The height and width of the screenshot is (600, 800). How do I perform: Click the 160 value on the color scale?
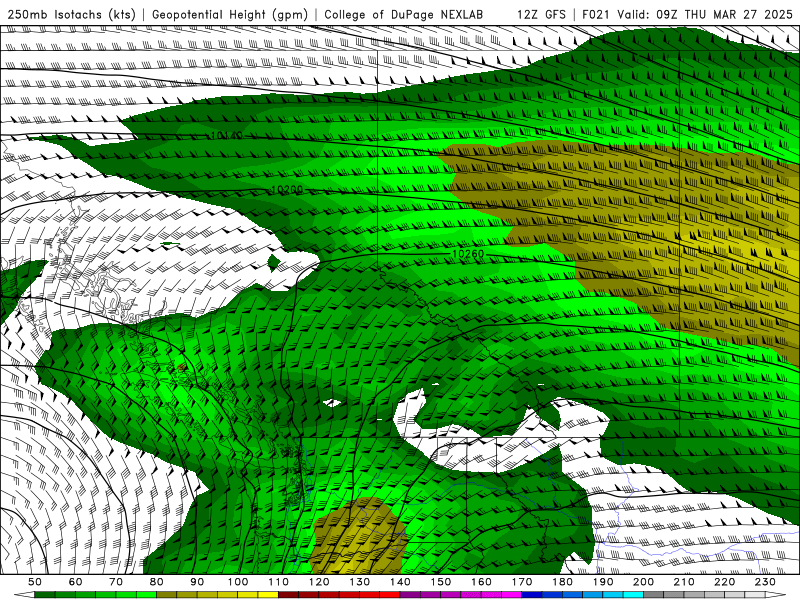[481, 582]
